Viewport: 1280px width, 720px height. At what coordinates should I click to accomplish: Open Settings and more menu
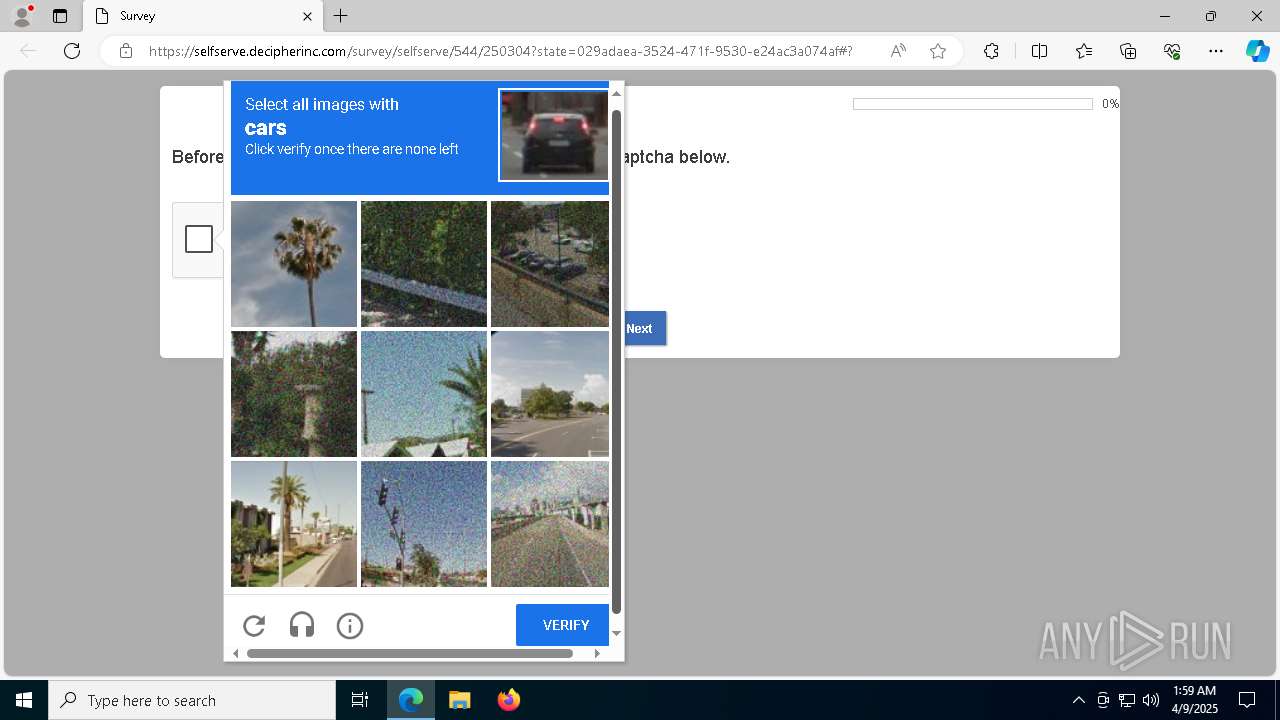1216,51
